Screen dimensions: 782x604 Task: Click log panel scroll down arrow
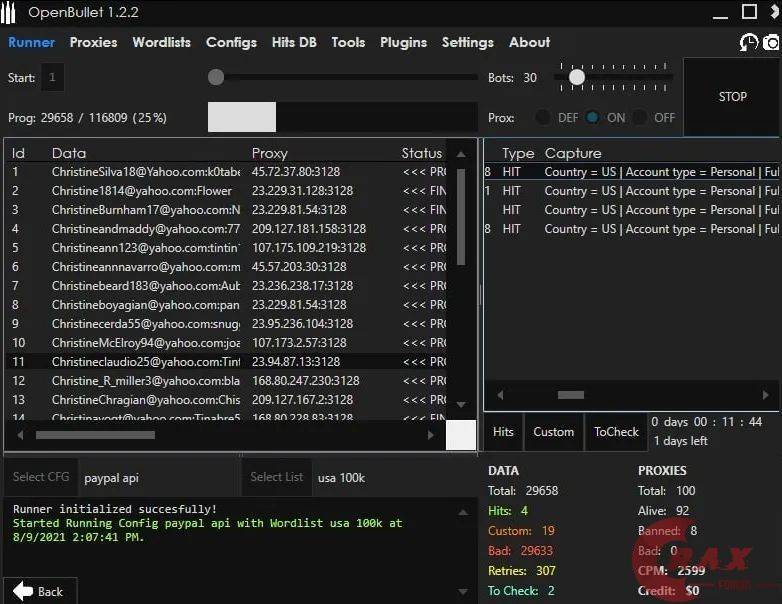point(463,592)
